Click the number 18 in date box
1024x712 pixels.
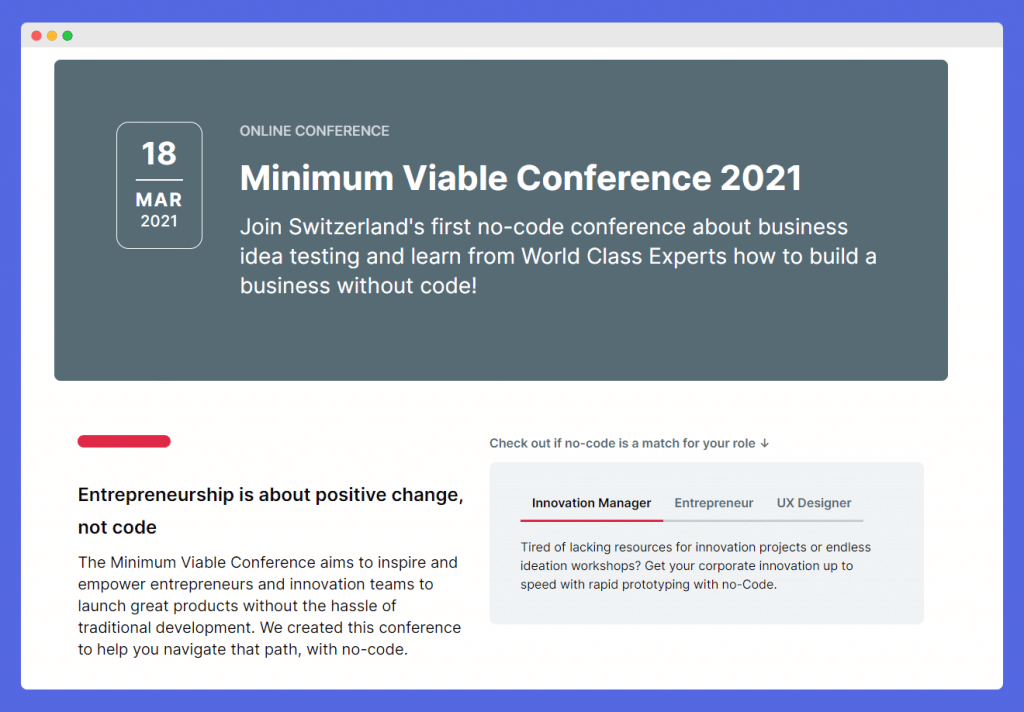(159, 154)
